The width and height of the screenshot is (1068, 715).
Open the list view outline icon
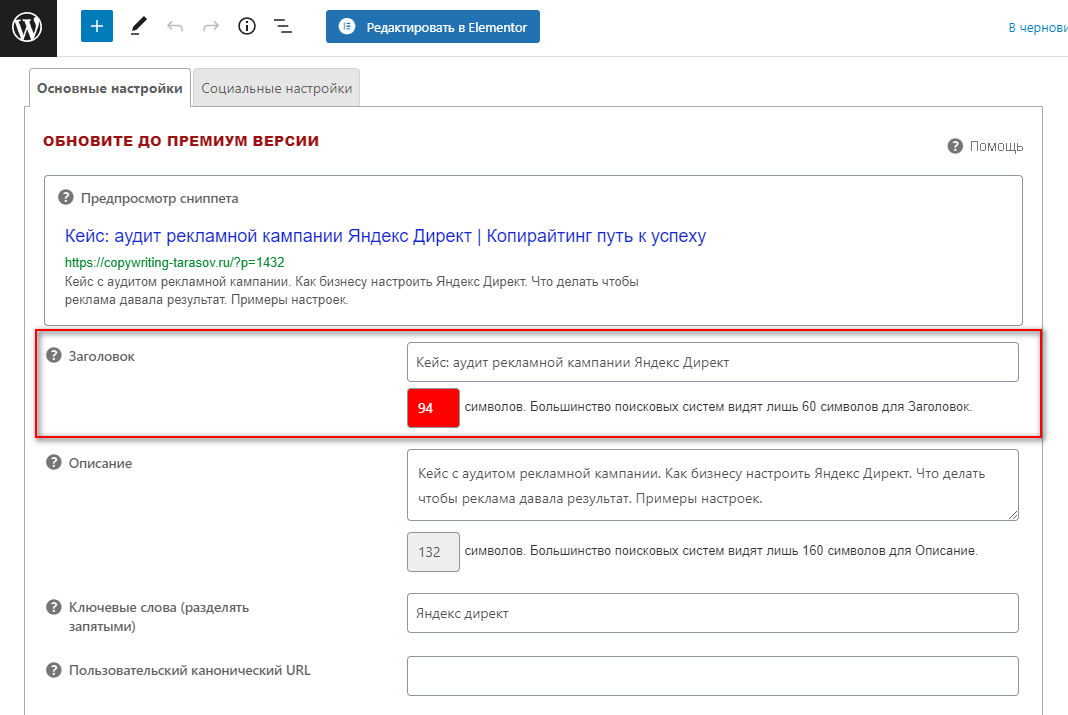(x=283, y=27)
